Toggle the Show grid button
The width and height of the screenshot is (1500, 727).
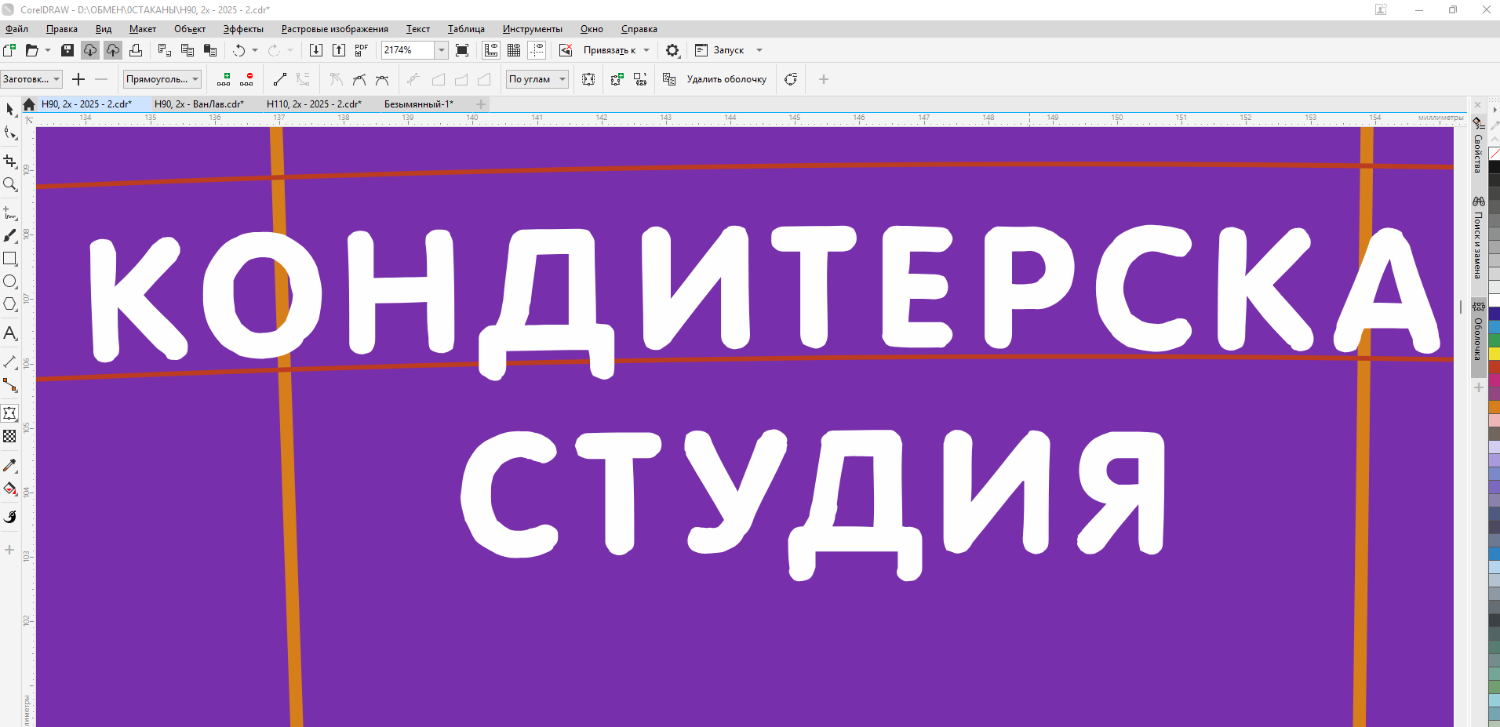point(514,50)
